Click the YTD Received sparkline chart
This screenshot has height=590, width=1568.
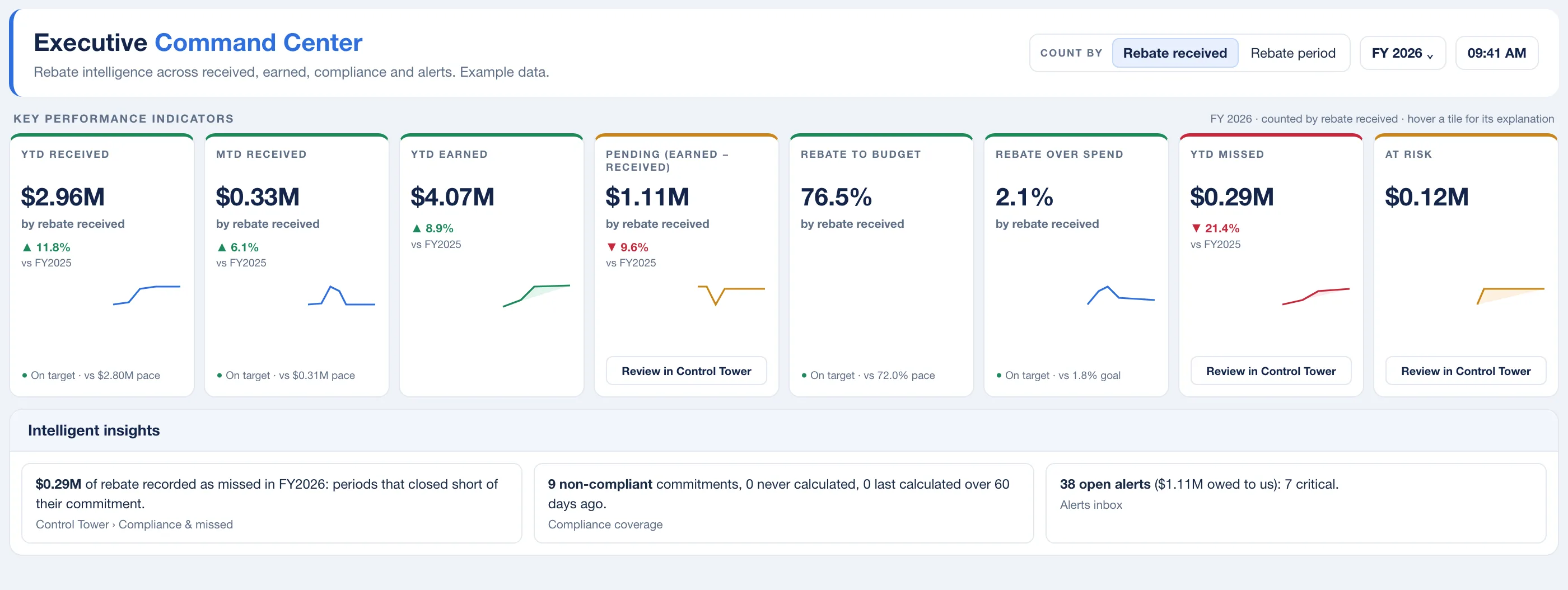(x=147, y=295)
